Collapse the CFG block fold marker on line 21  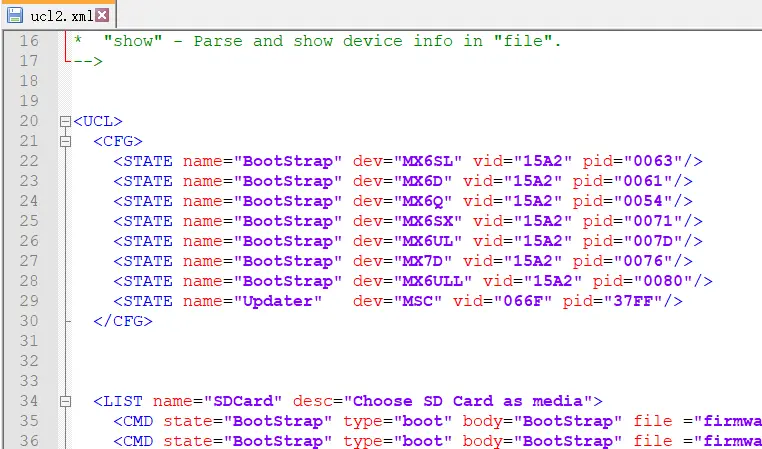click(x=65, y=141)
